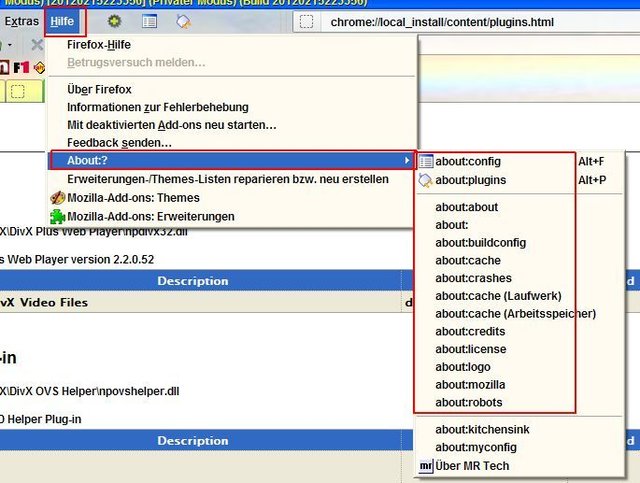Click 'Helper Plug-in' description text

pos(44,419)
